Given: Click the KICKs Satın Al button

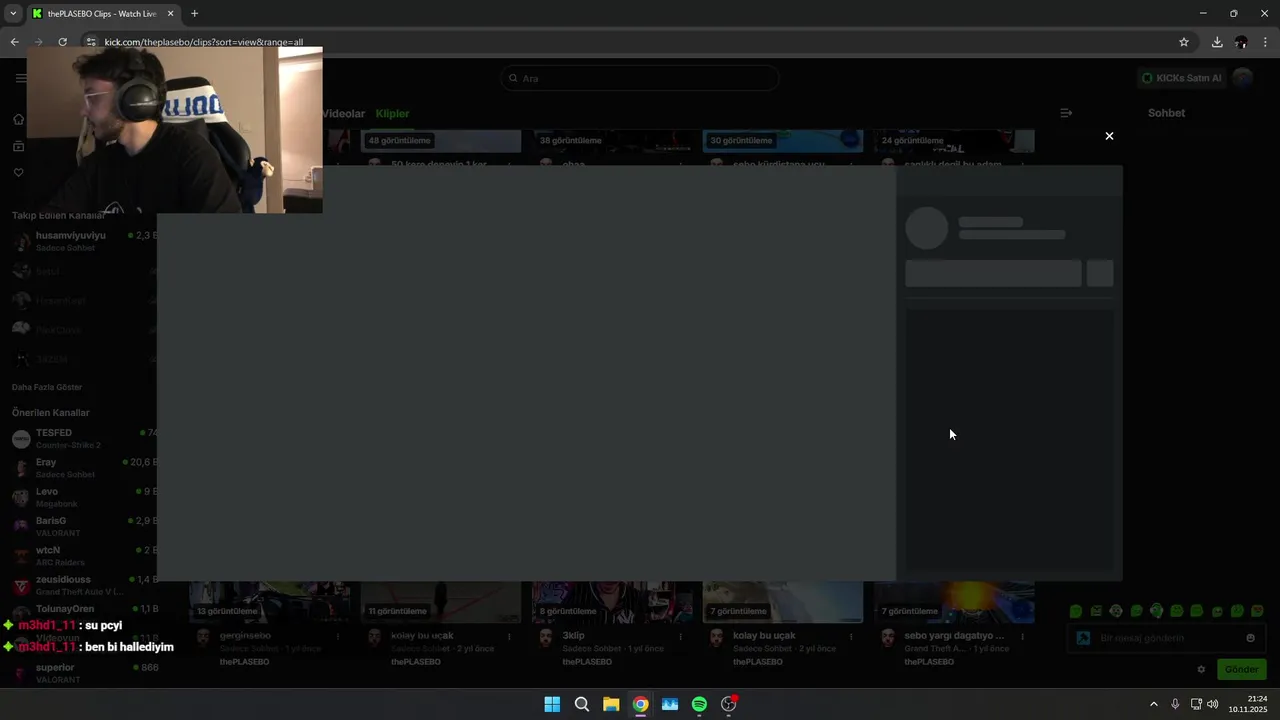Looking at the screenshot, I should click(1181, 78).
